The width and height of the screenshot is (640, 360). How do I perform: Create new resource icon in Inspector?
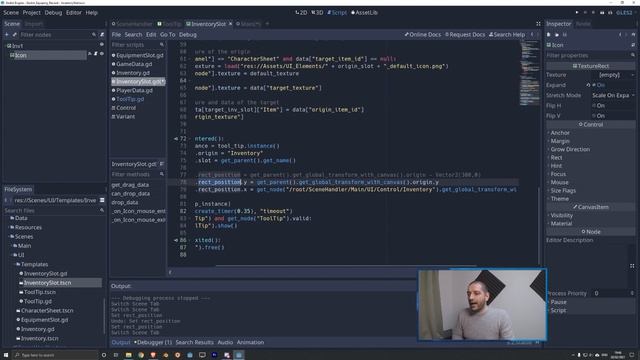[x=549, y=35]
